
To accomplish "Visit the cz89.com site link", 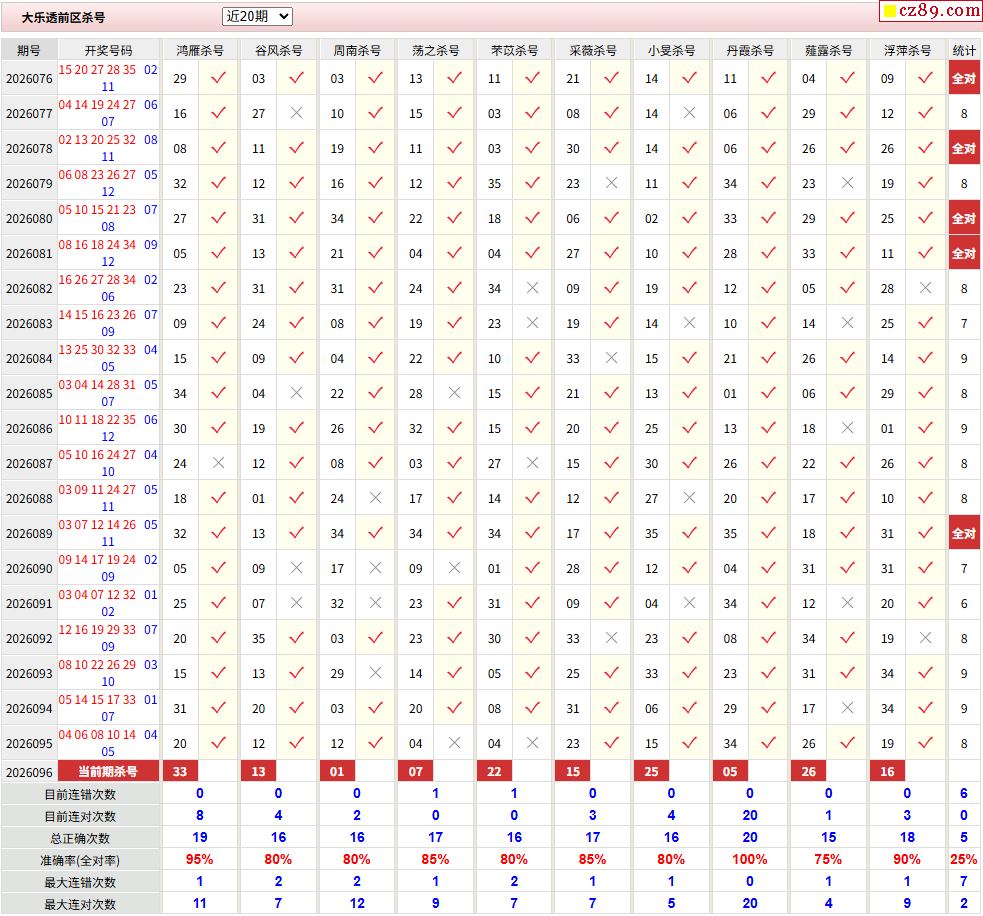I will tap(930, 10).
